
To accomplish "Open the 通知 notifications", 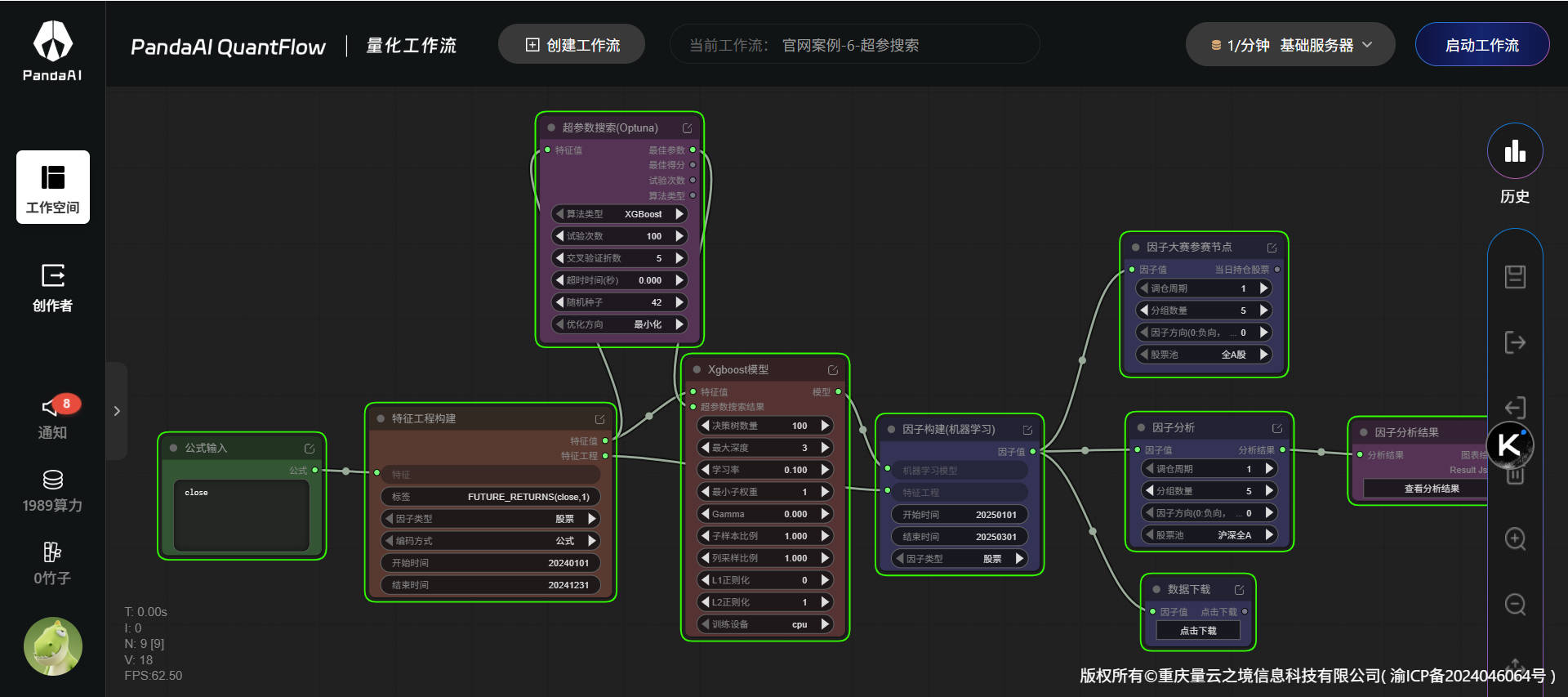I will pos(53,417).
